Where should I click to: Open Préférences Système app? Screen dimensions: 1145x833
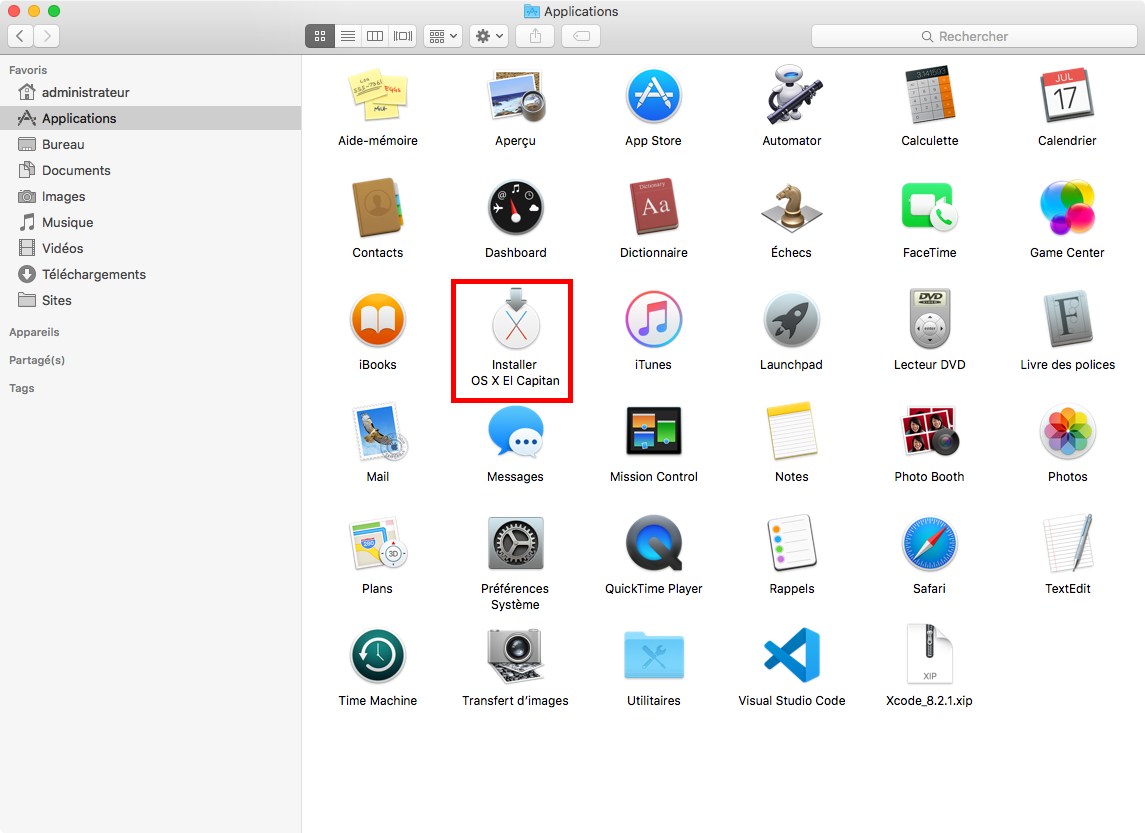click(x=515, y=545)
